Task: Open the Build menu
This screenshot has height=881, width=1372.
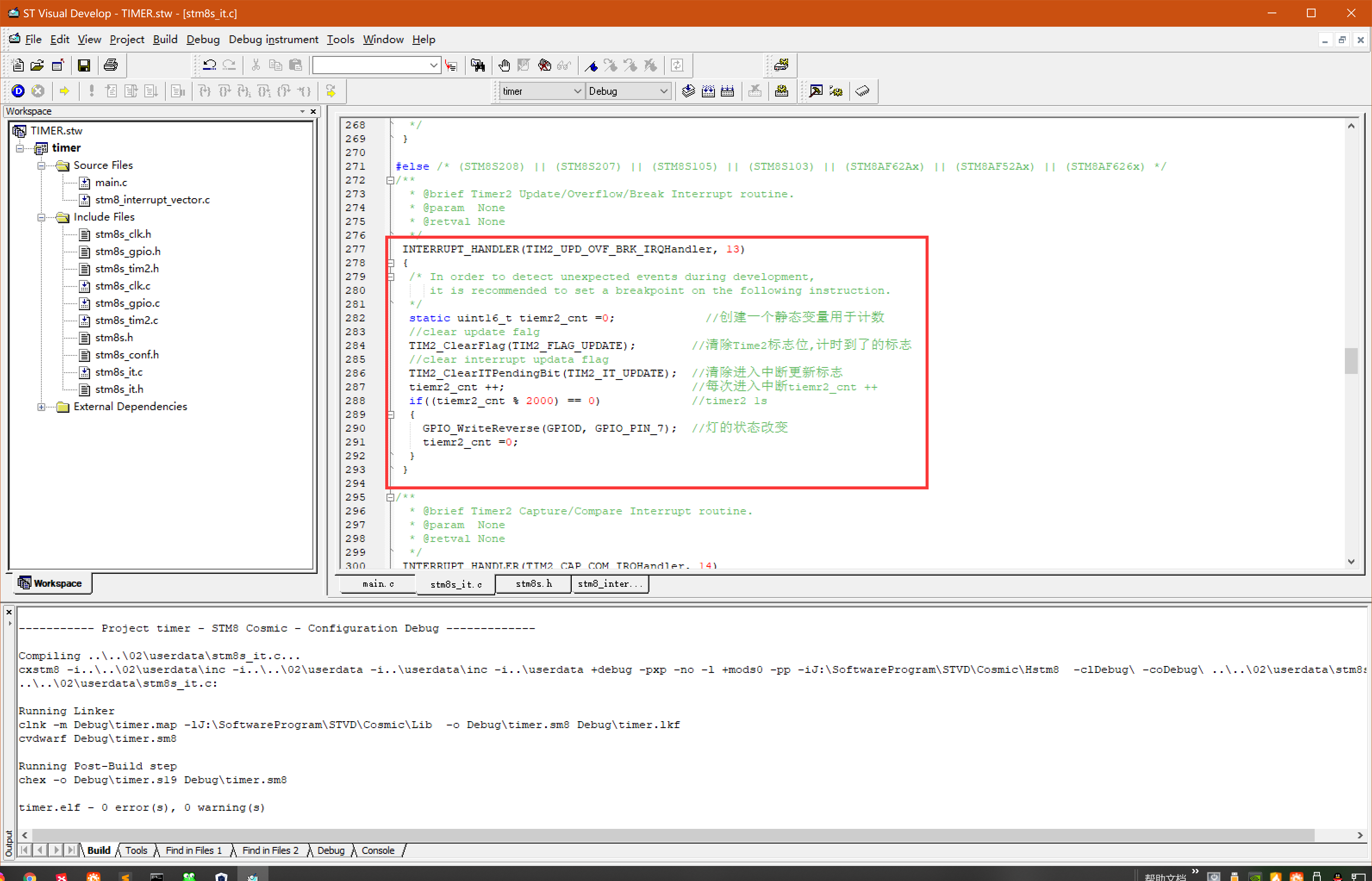Action: tap(165, 40)
